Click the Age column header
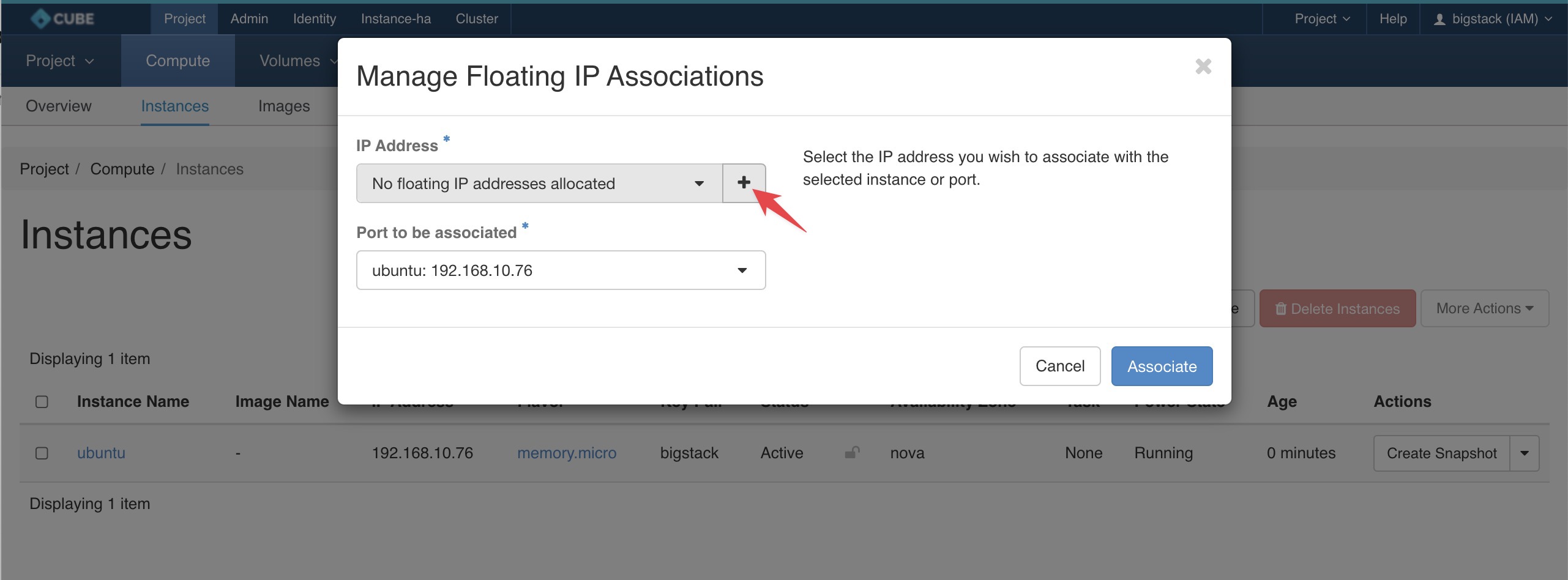Viewport: 1568px width, 580px height. [1282, 401]
